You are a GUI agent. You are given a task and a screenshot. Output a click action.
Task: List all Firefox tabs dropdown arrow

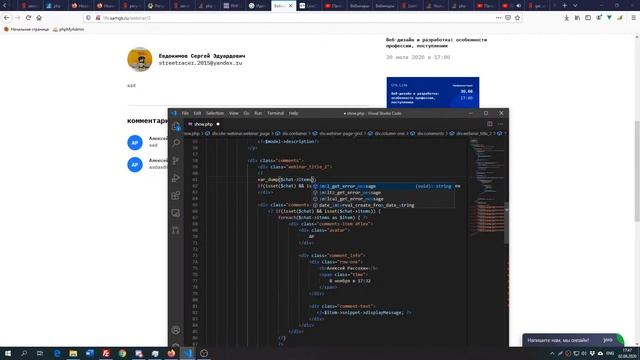(575, 5)
